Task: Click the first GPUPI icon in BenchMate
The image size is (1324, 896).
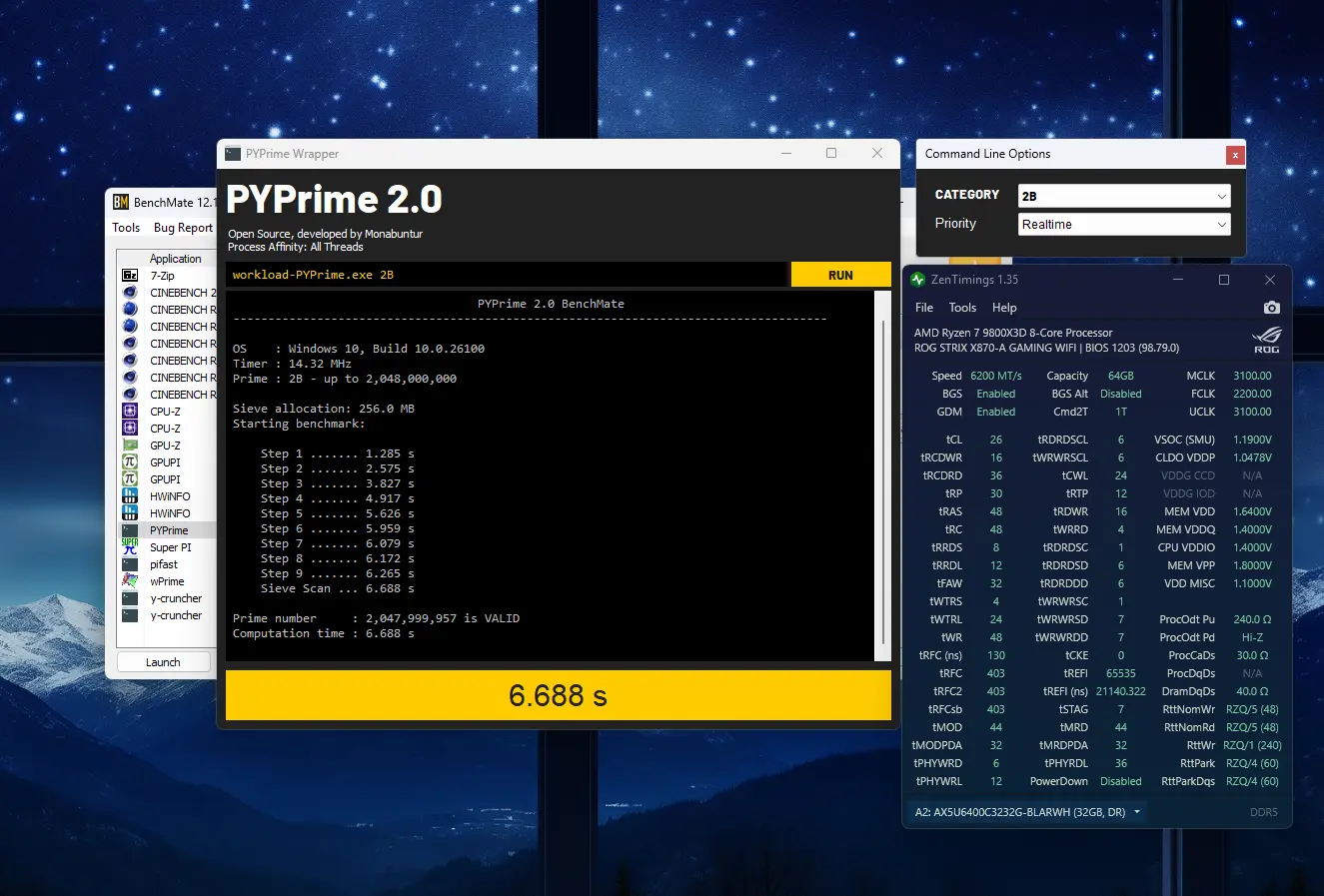Action: click(130, 461)
